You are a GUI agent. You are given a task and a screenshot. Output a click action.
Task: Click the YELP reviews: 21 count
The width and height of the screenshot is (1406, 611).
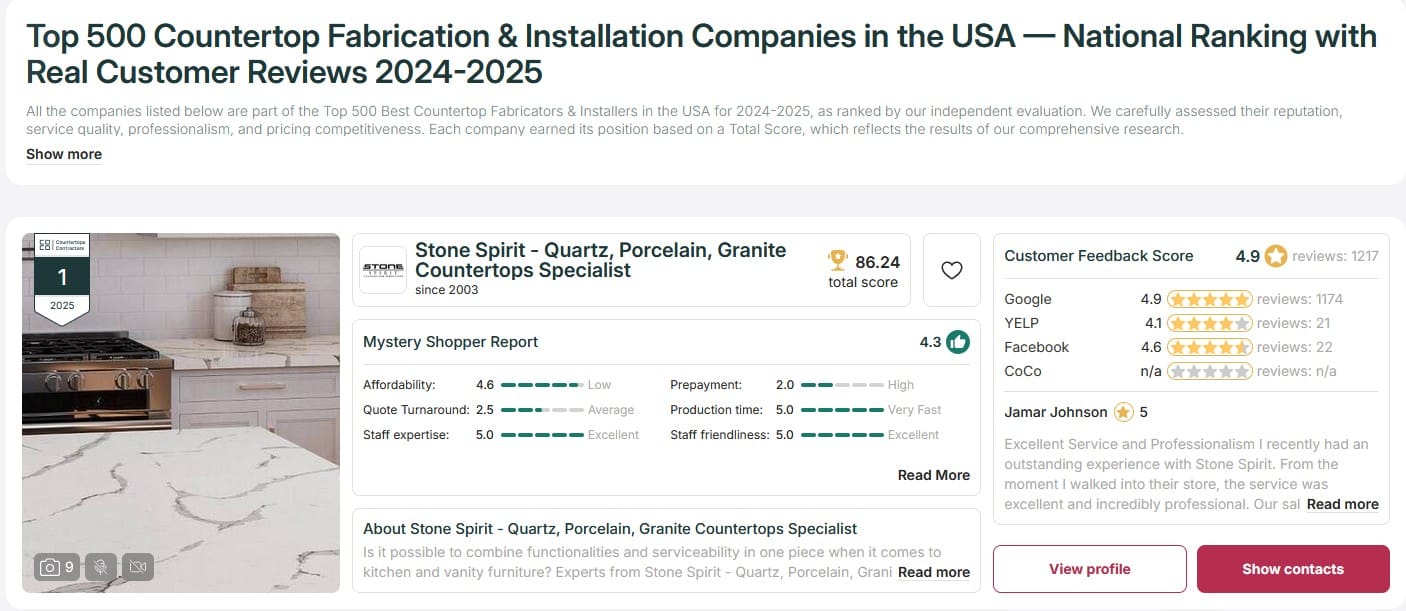1293,323
